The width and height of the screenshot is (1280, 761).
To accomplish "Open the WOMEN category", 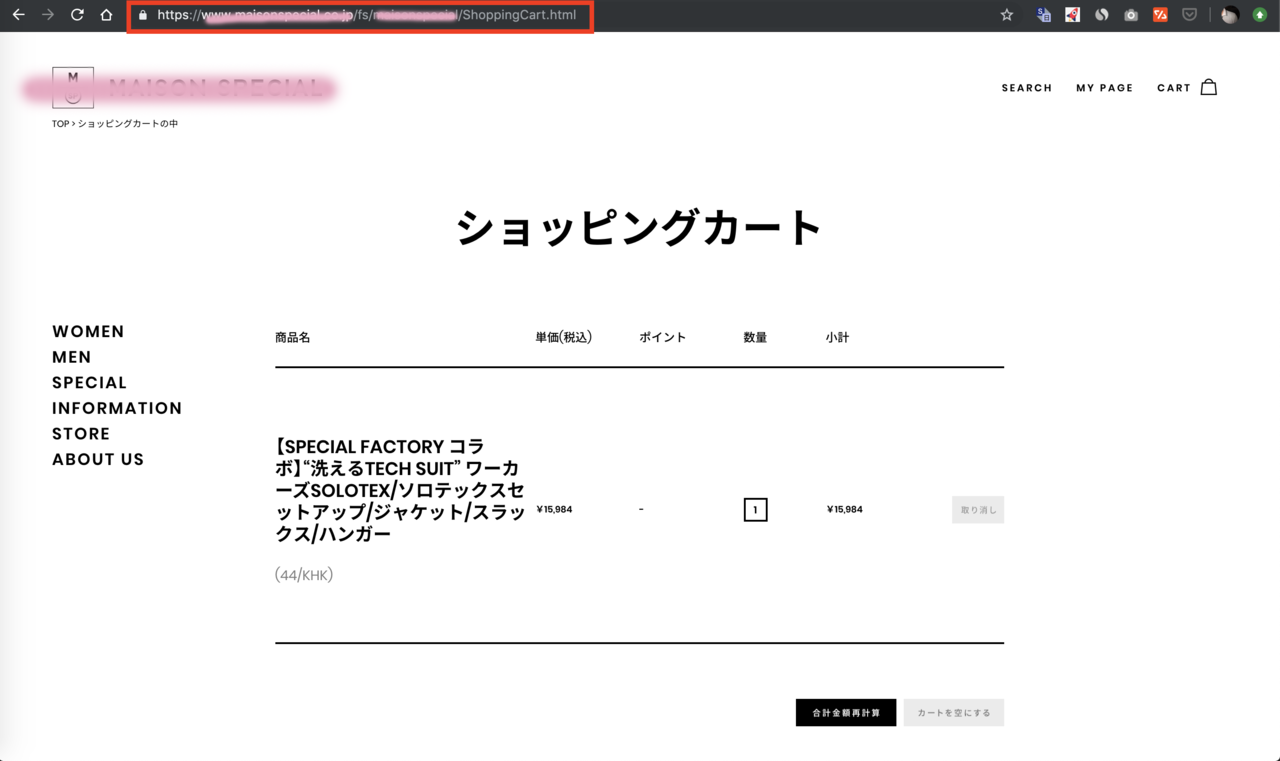I will (88, 332).
